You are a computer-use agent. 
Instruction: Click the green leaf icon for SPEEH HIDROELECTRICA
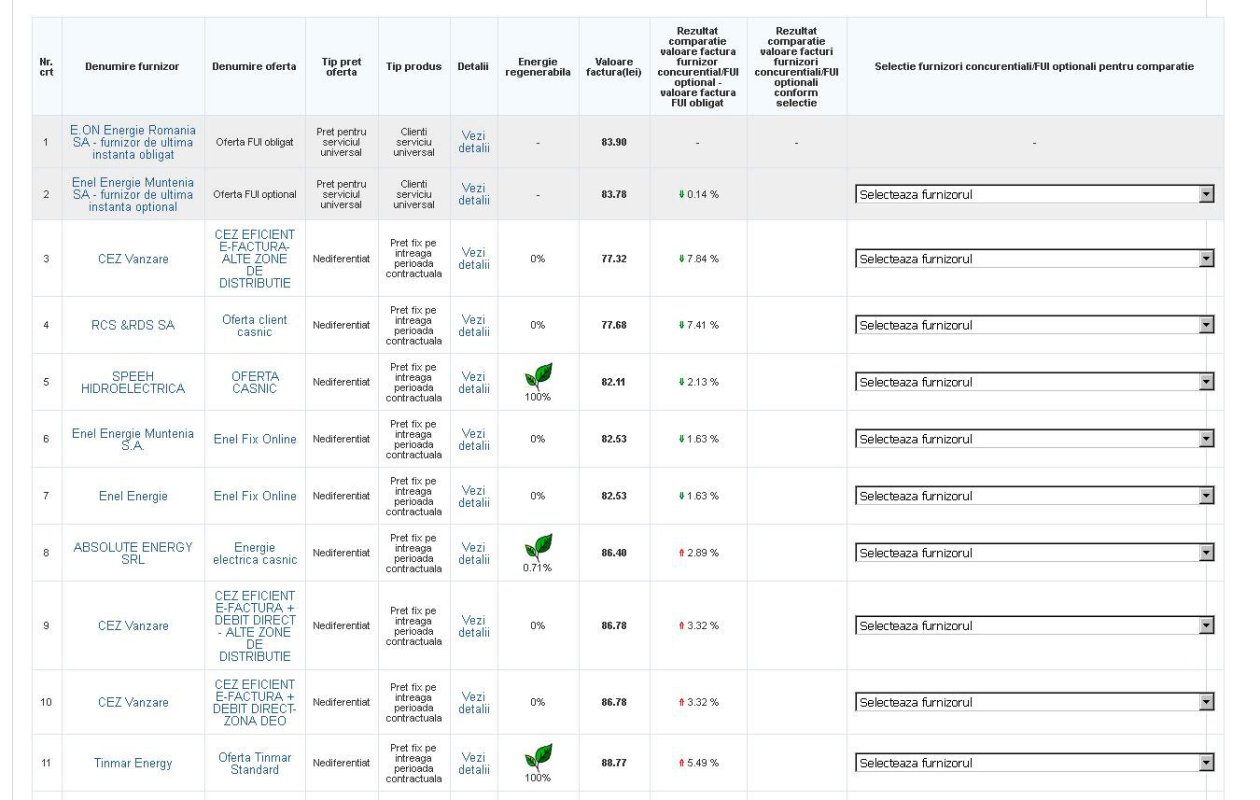(538, 377)
